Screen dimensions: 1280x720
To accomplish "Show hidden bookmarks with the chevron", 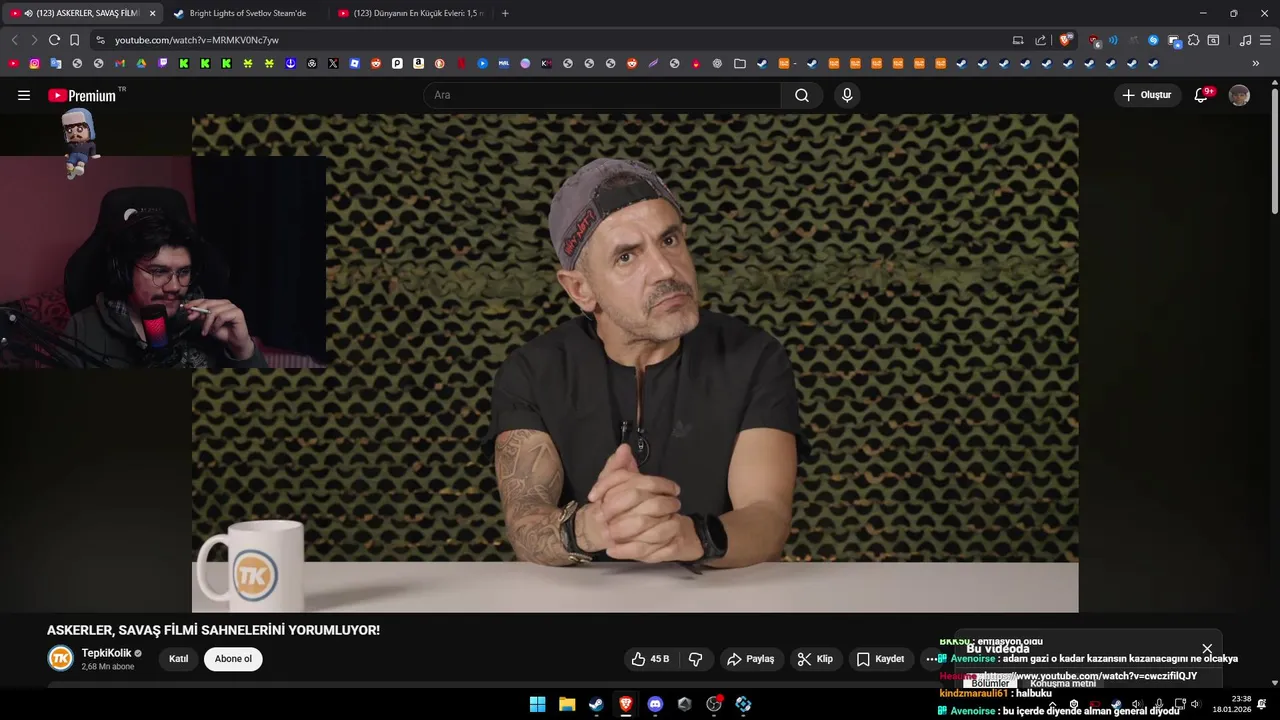I will pos(1256,63).
